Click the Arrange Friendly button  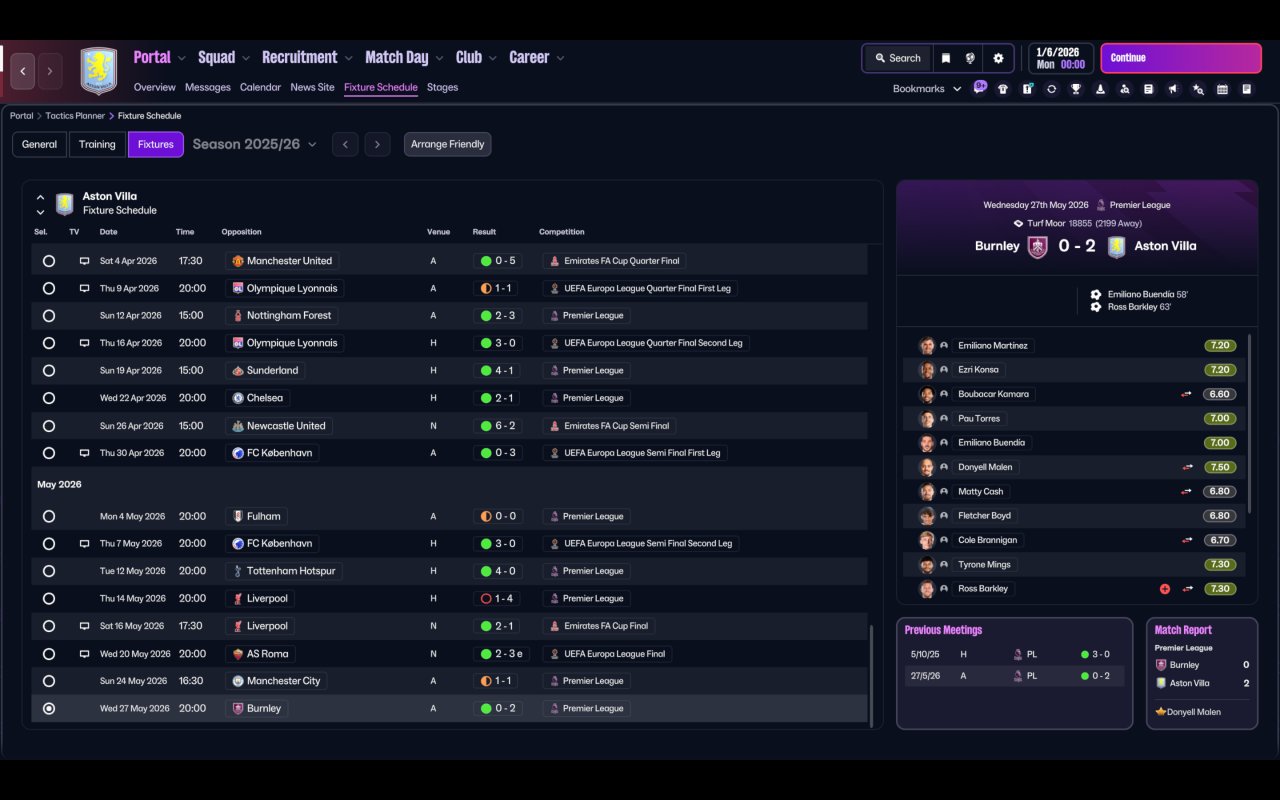tap(447, 145)
